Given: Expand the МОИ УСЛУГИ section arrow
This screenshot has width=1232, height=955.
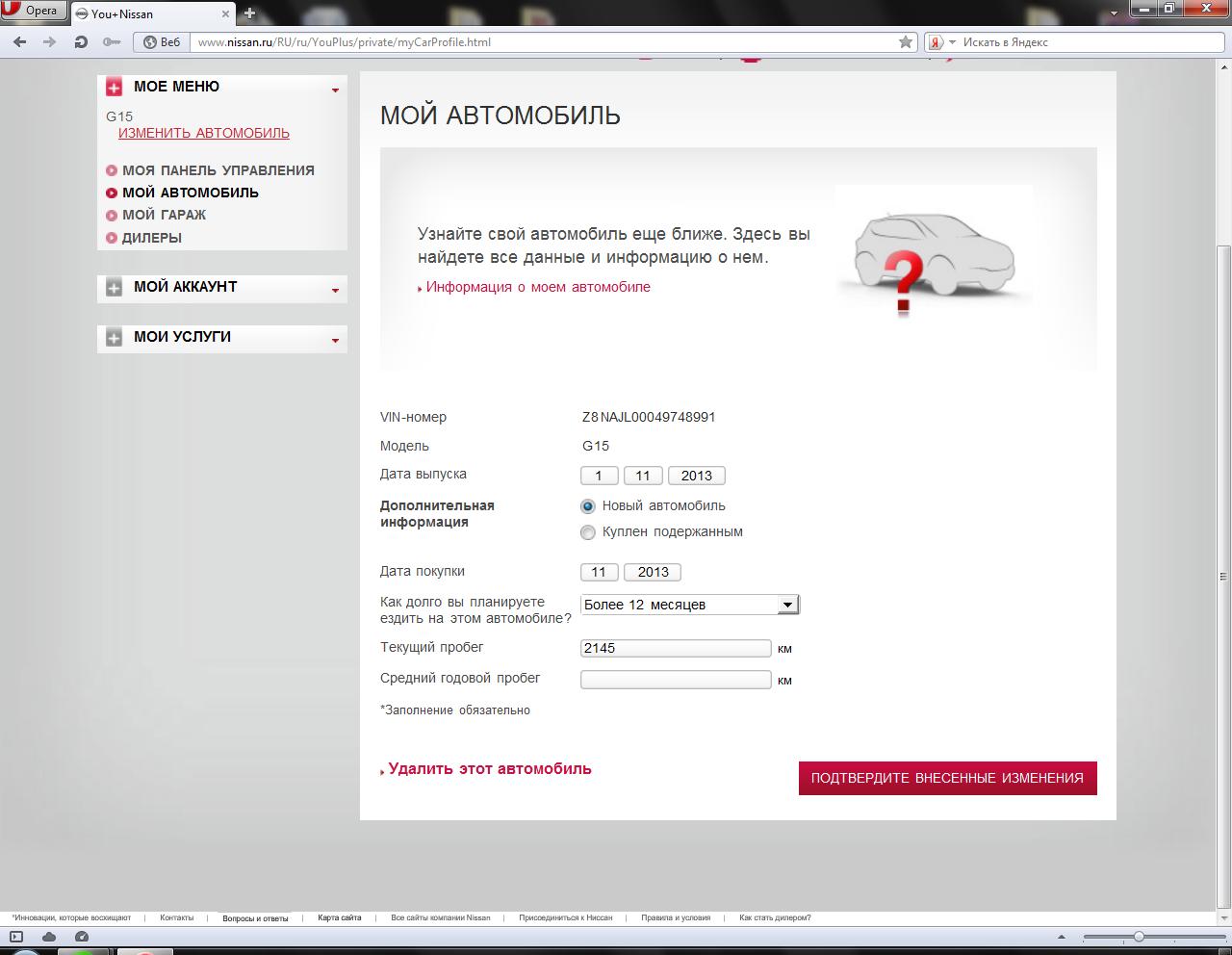Looking at the screenshot, I should (335, 340).
